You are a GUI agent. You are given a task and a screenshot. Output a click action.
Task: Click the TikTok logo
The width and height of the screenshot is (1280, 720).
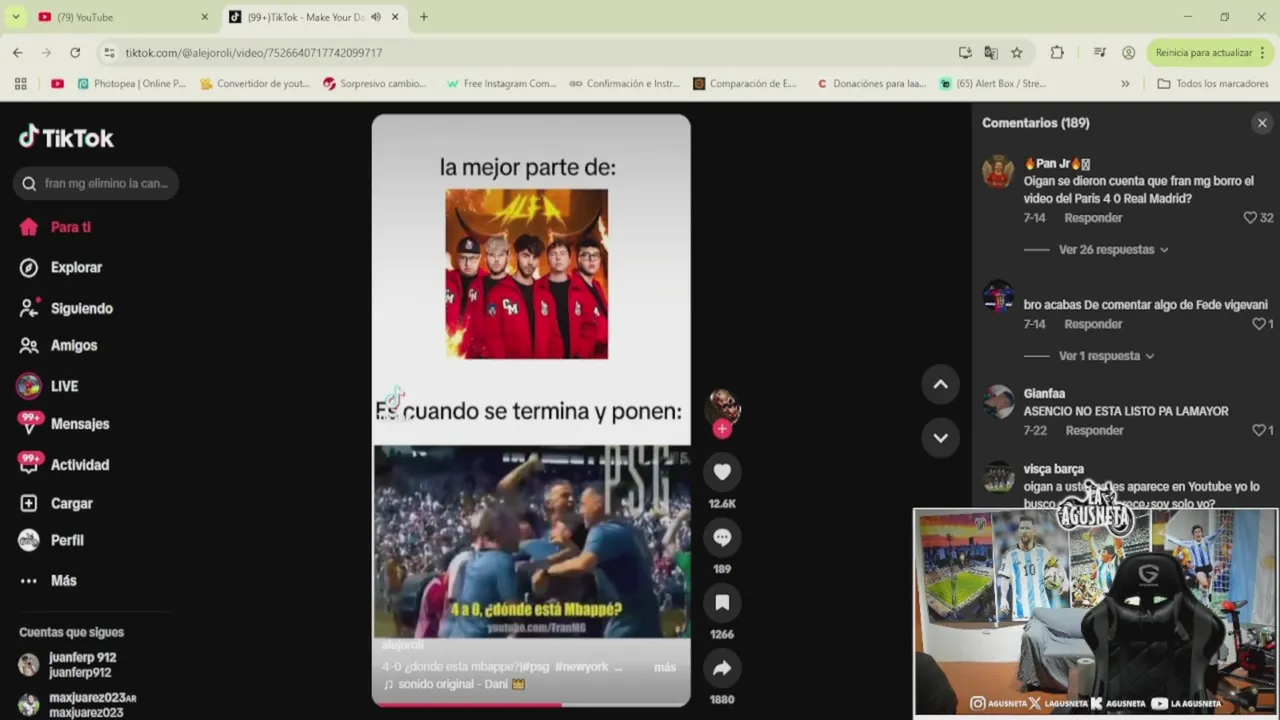(66, 137)
